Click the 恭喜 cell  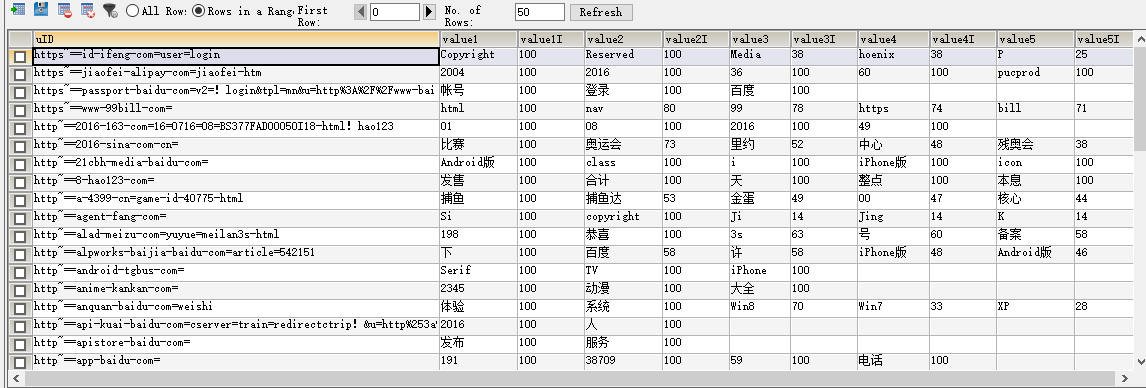pos(623,236)
